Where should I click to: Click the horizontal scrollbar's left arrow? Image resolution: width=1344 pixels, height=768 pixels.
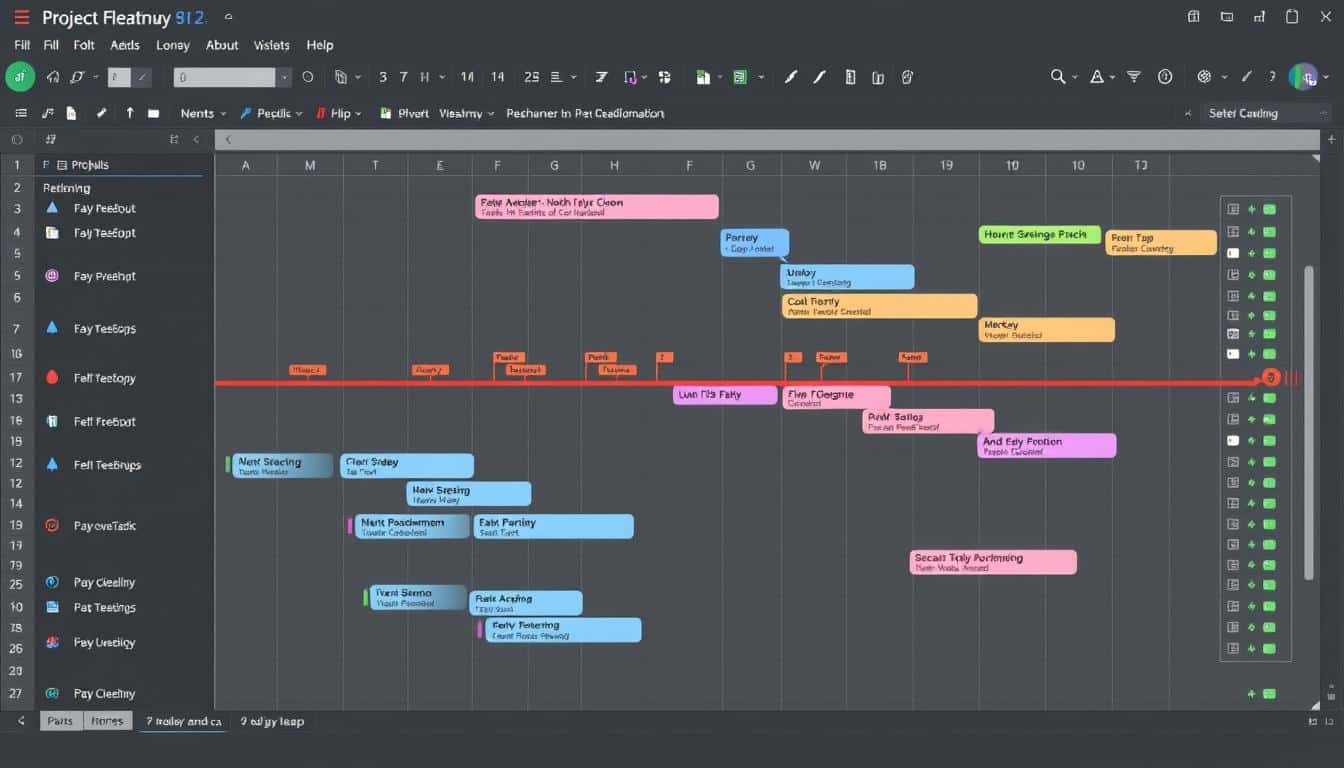228,140
